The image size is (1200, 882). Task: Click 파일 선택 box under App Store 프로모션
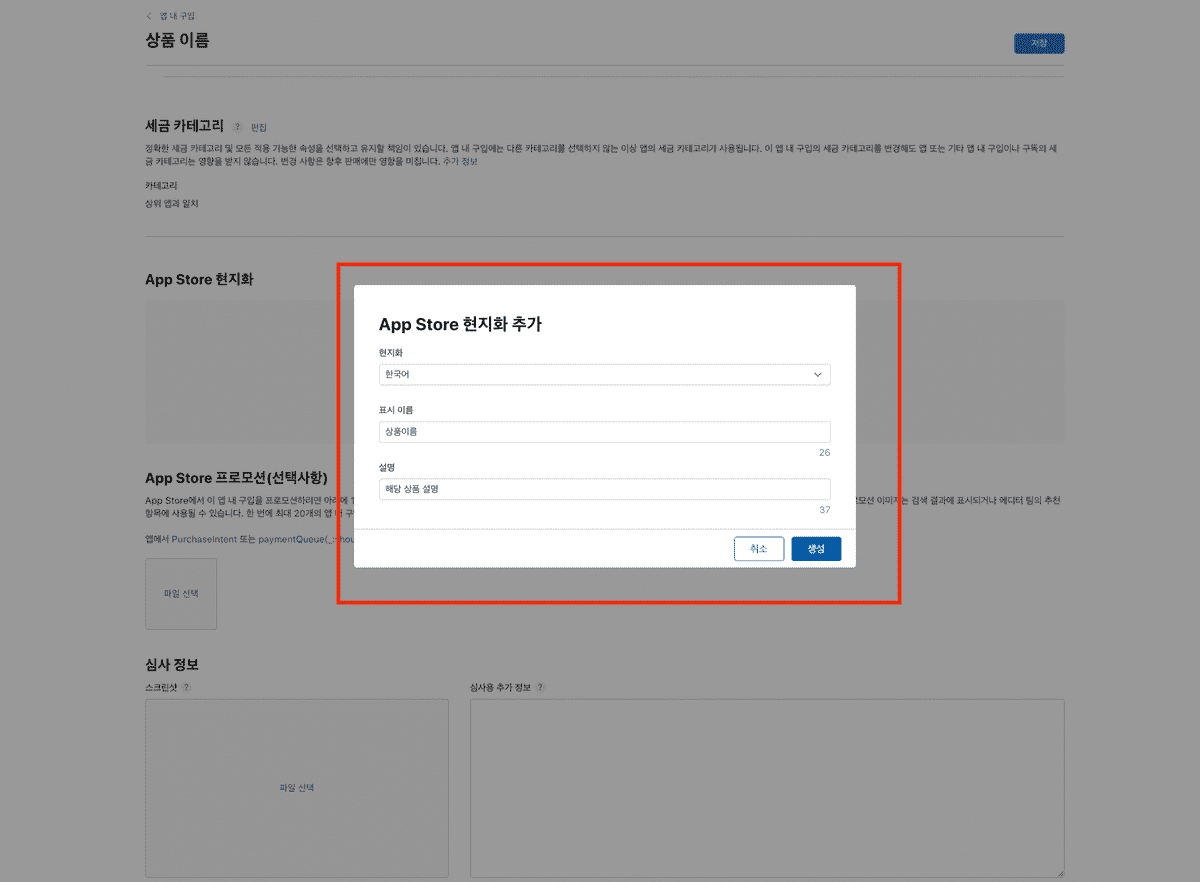[181, 594]
